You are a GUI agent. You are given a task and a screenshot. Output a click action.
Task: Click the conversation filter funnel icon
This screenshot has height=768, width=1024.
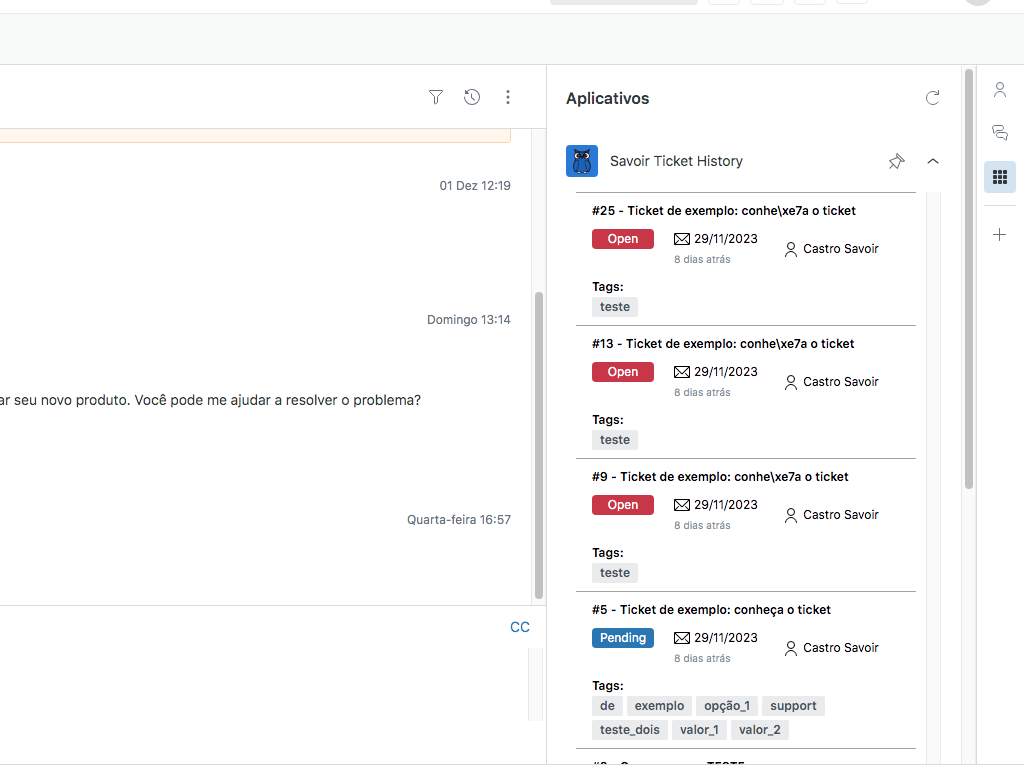point(436,97)
